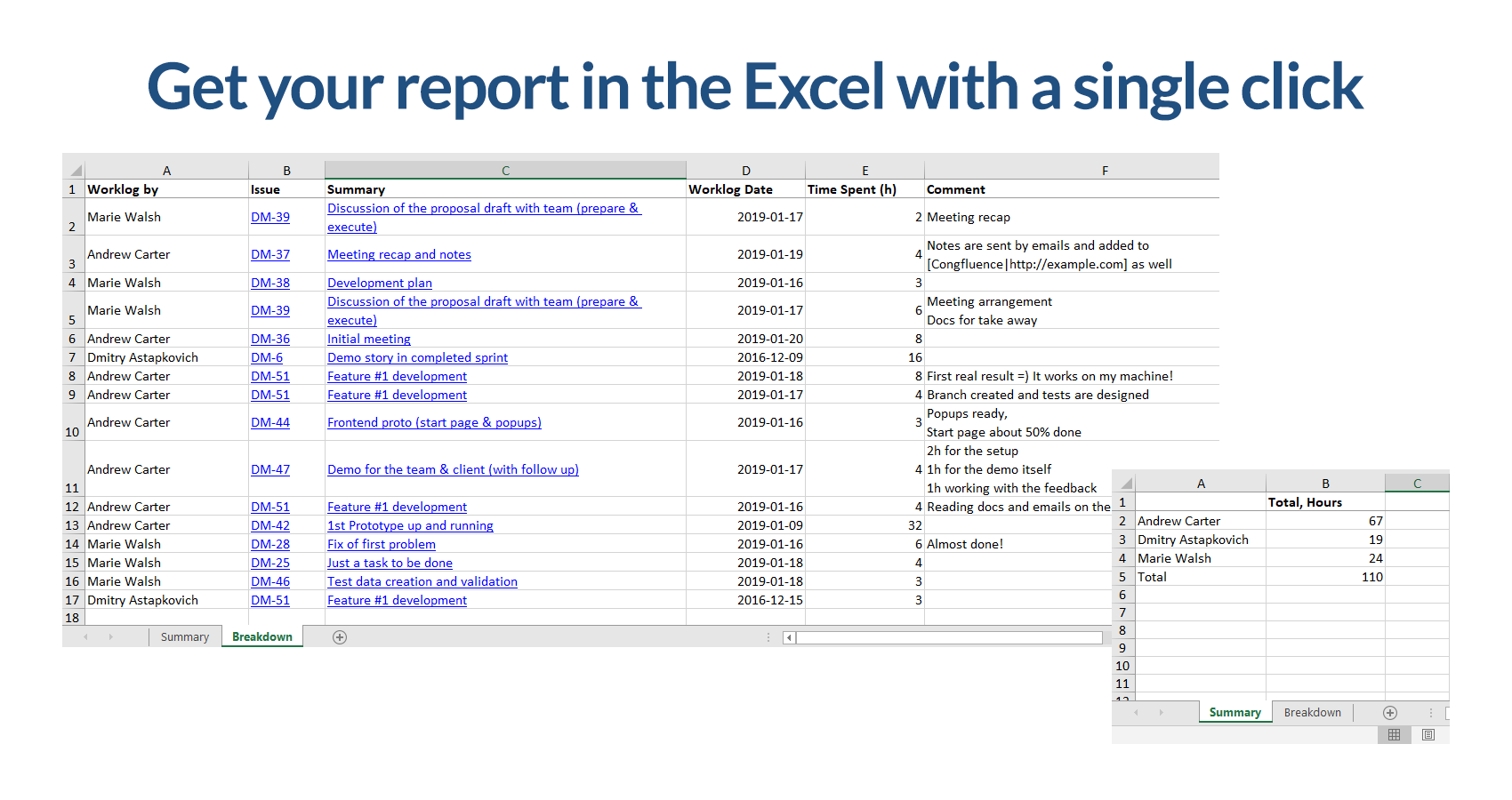Viewport: 1512px width, 800px height.
Task: Select column F header above Comment
Action: click(1105, 171)
